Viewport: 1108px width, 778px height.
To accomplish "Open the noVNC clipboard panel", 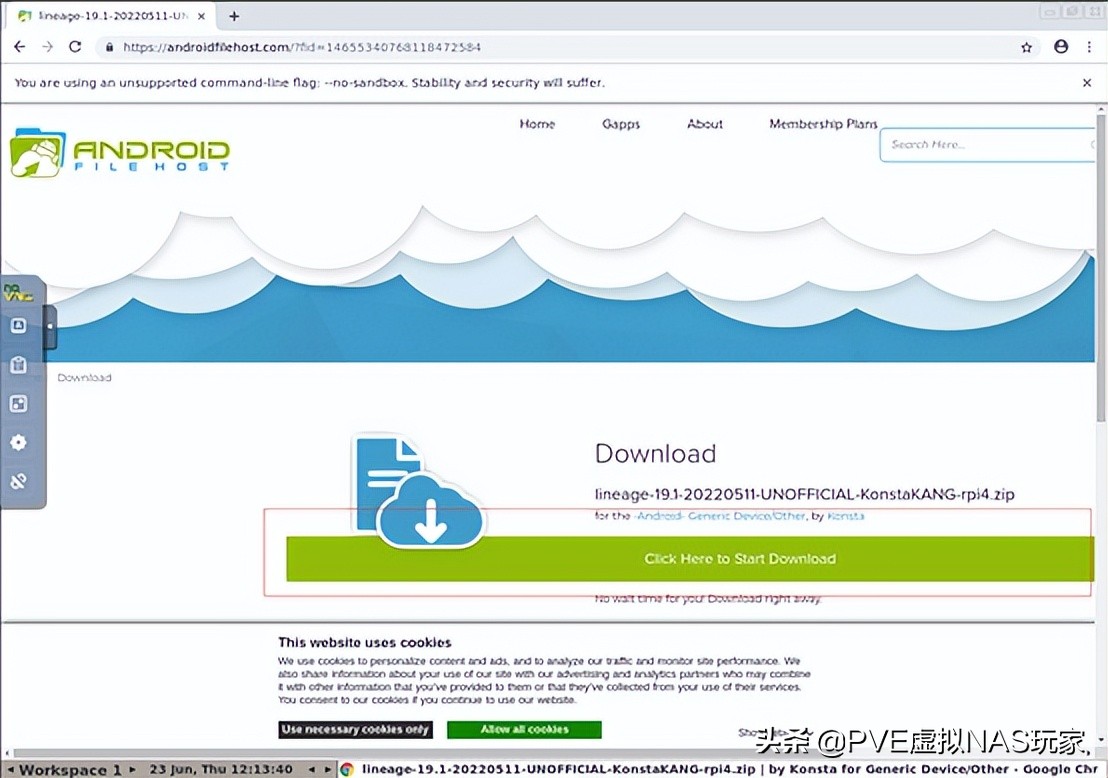I will pyautogui.click(x=18, y=365).
